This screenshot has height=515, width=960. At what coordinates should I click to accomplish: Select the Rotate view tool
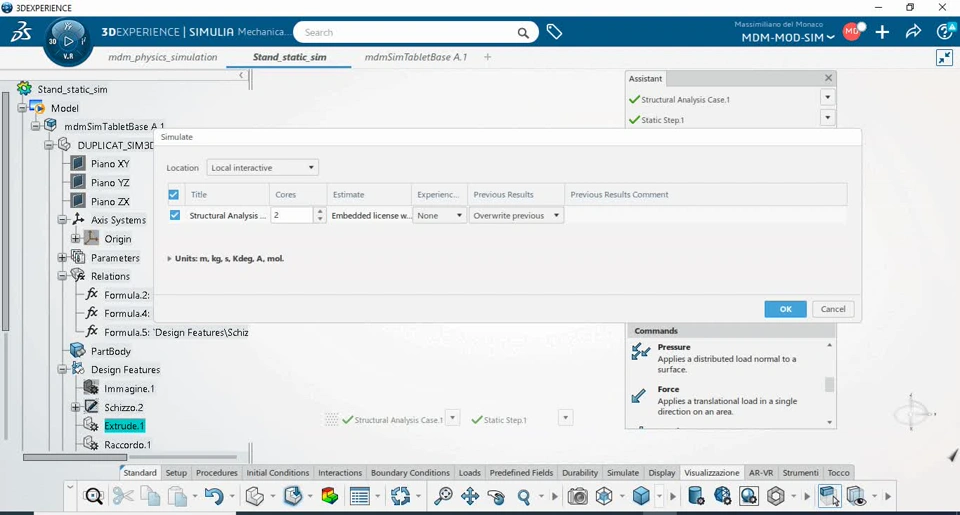497,495
